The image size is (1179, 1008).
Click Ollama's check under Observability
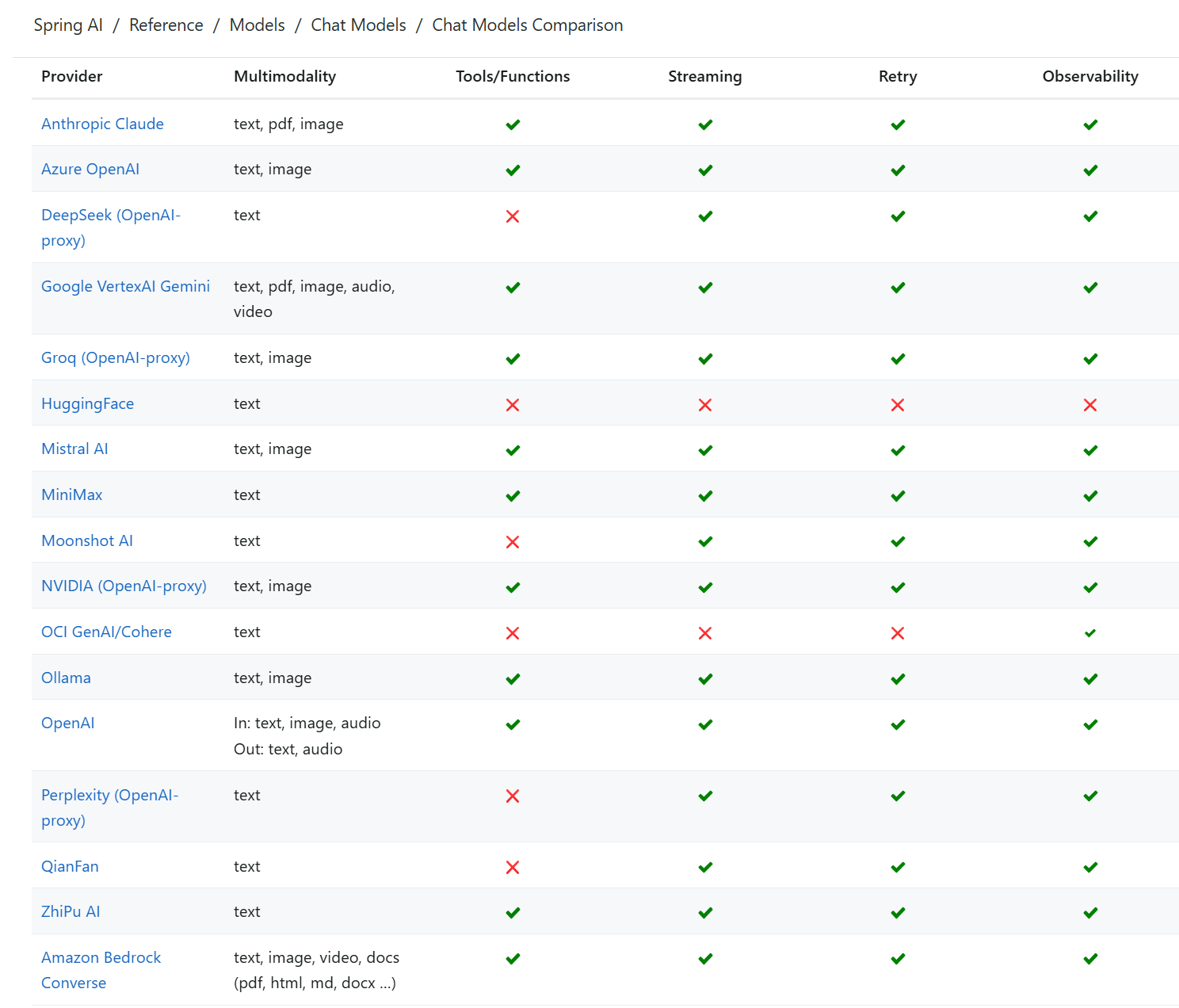[1090, 679]
